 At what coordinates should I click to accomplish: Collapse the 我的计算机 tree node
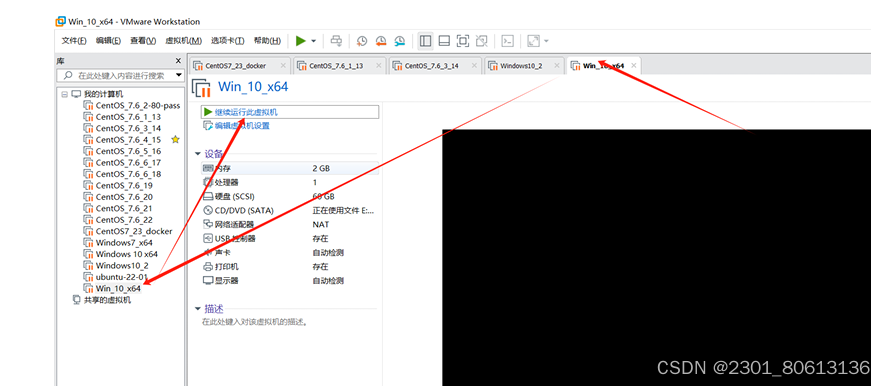coord(64,94)
